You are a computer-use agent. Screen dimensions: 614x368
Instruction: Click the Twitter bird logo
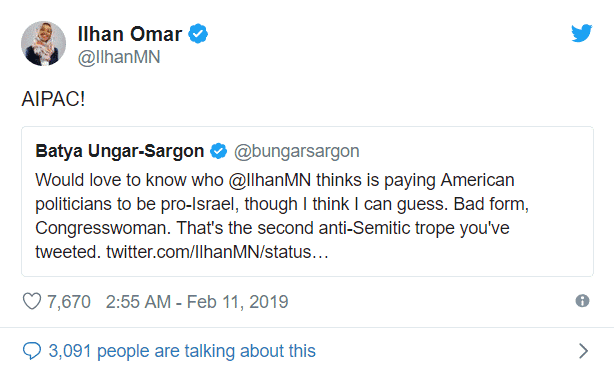581,33
